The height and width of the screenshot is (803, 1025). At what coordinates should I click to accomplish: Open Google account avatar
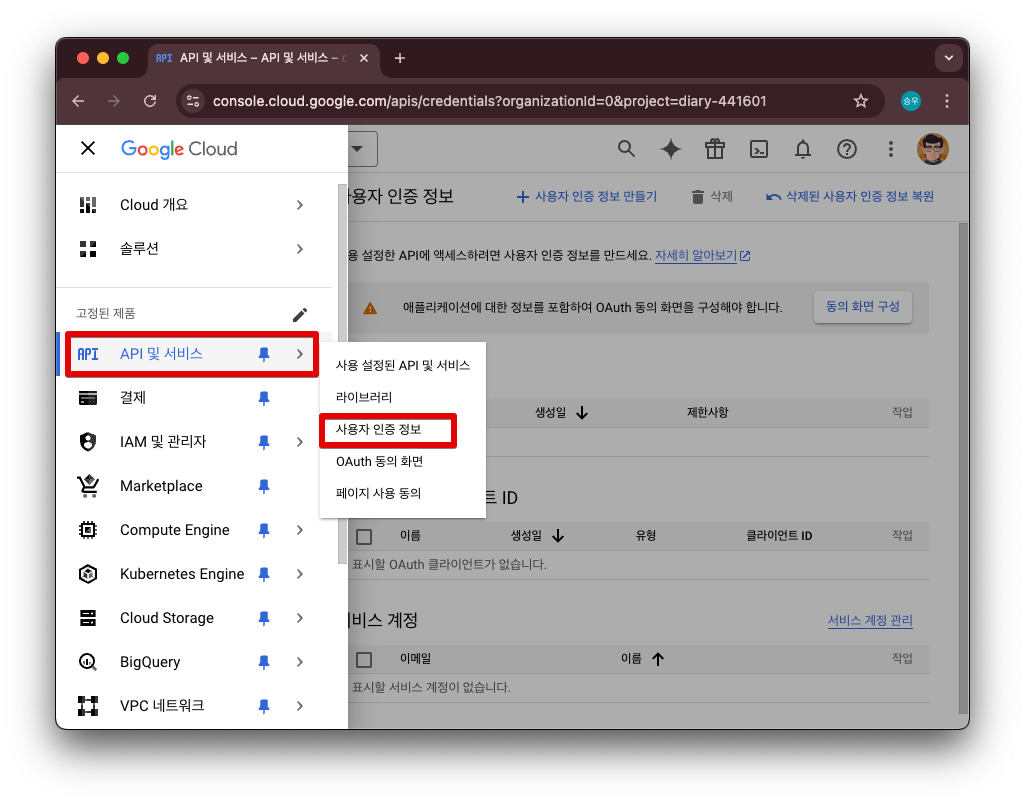[x=933, y=149]
